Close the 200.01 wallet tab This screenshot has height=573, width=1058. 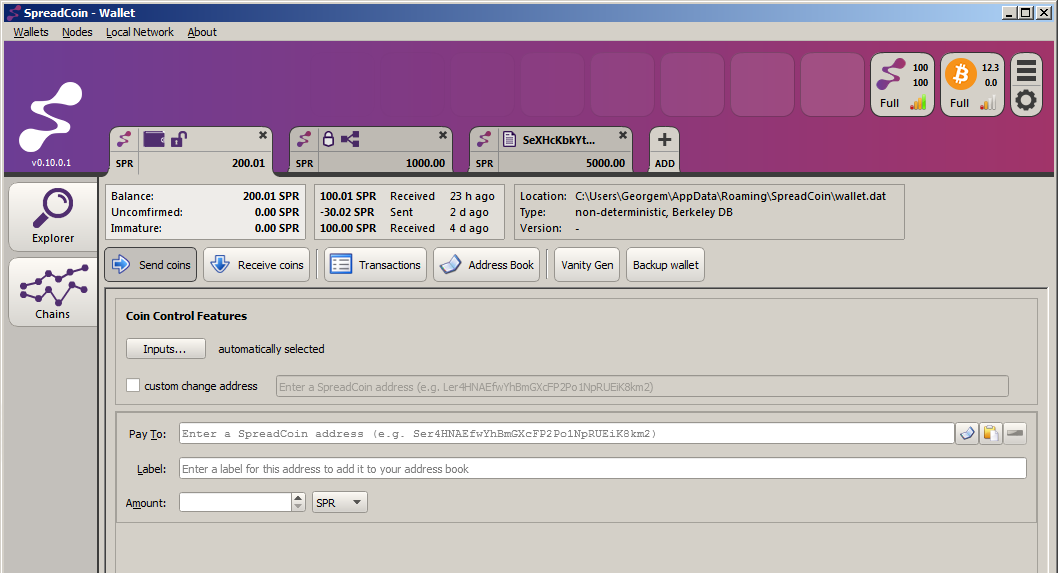click(x=263, y=135)
